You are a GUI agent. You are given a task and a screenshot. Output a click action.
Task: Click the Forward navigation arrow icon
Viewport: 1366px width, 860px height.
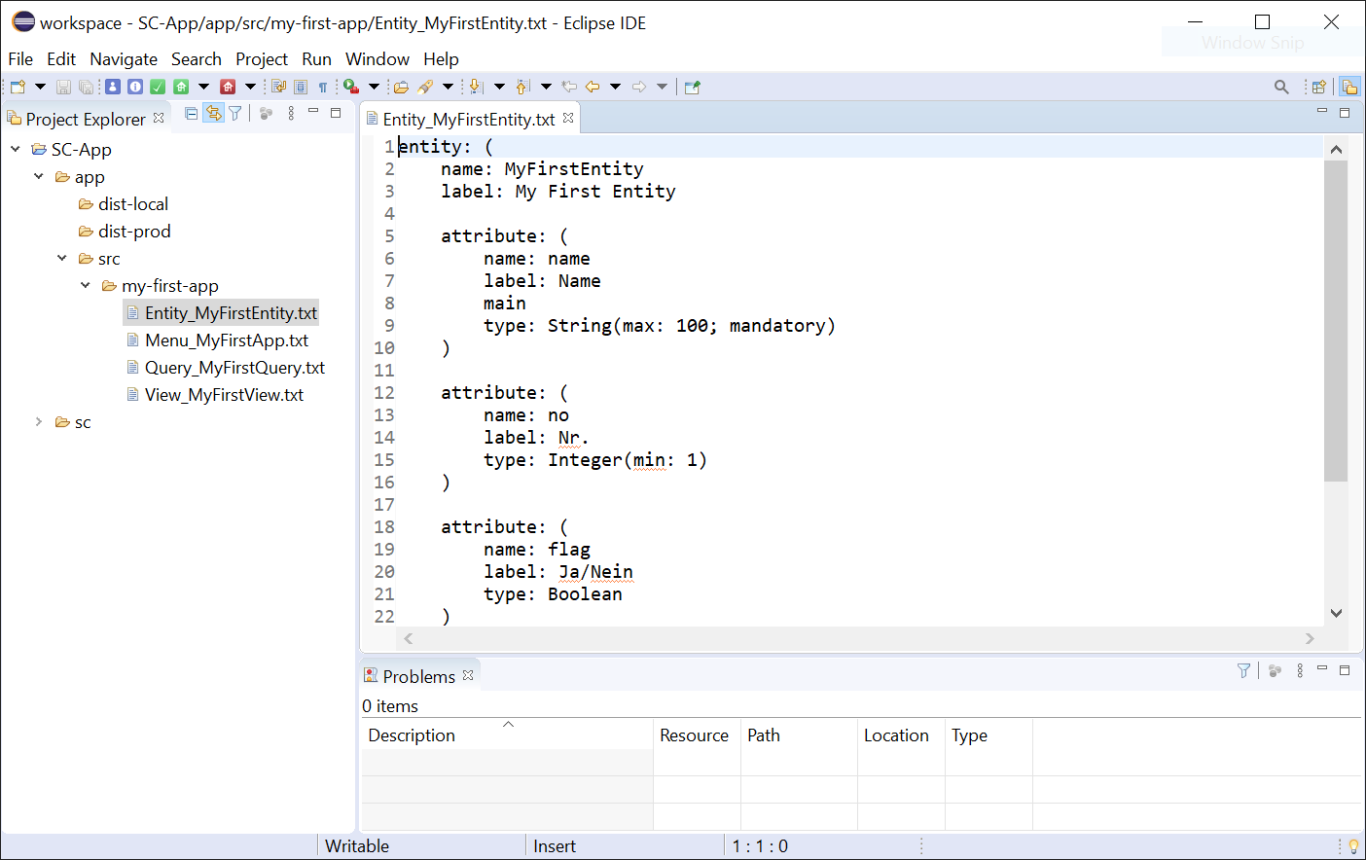click(638, 87)
